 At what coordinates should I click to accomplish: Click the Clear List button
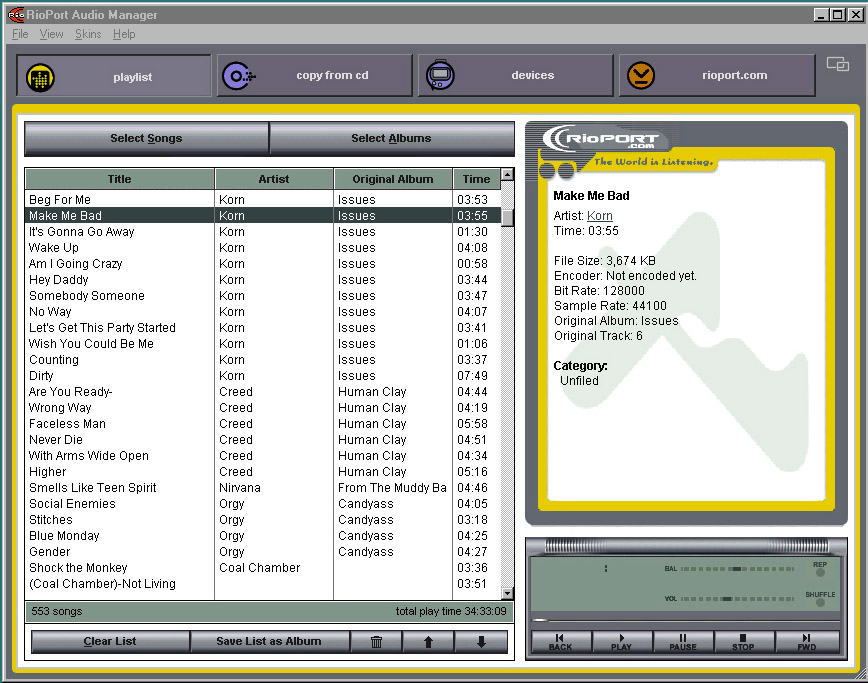click(110, 641)
